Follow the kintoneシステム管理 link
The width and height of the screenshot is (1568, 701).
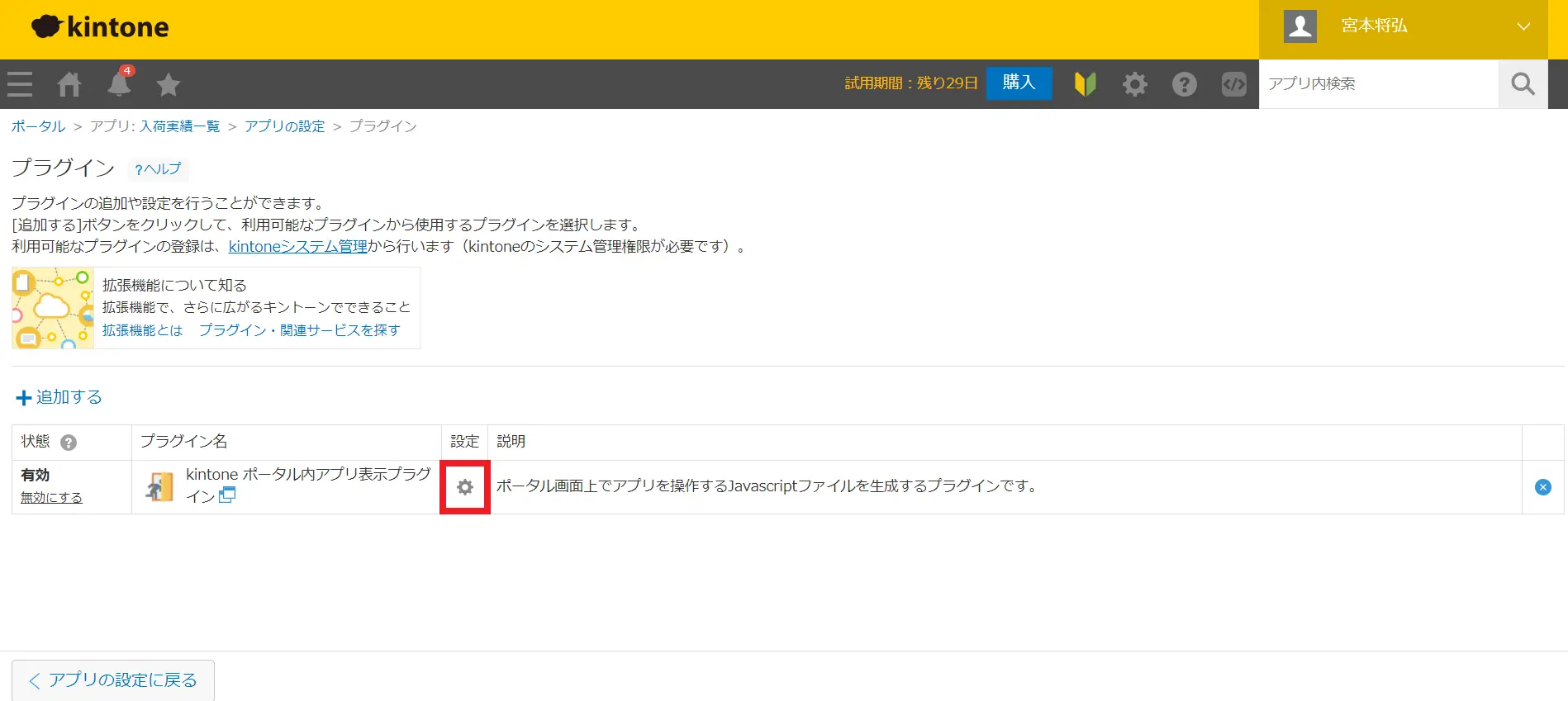tap(297, 246)
